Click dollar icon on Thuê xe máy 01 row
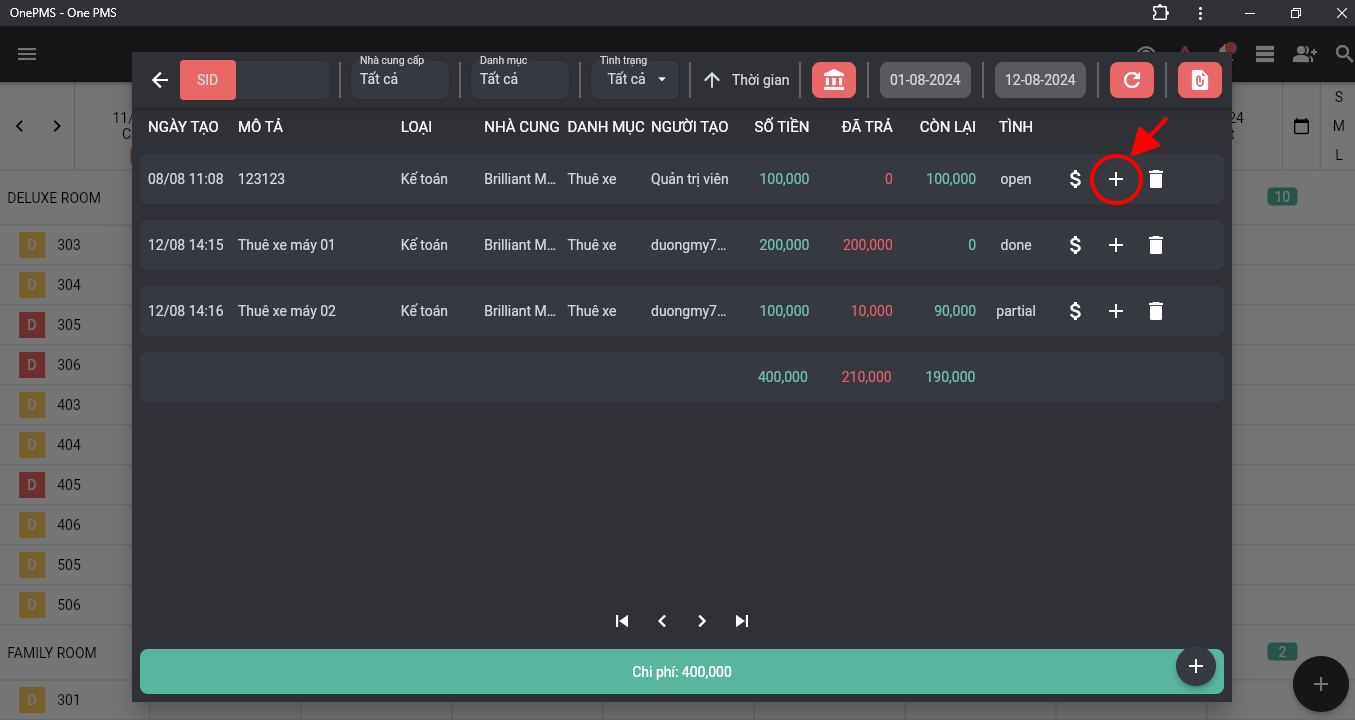The width and height of the screenshot is (1355, 720). [x=1075, y=245]
